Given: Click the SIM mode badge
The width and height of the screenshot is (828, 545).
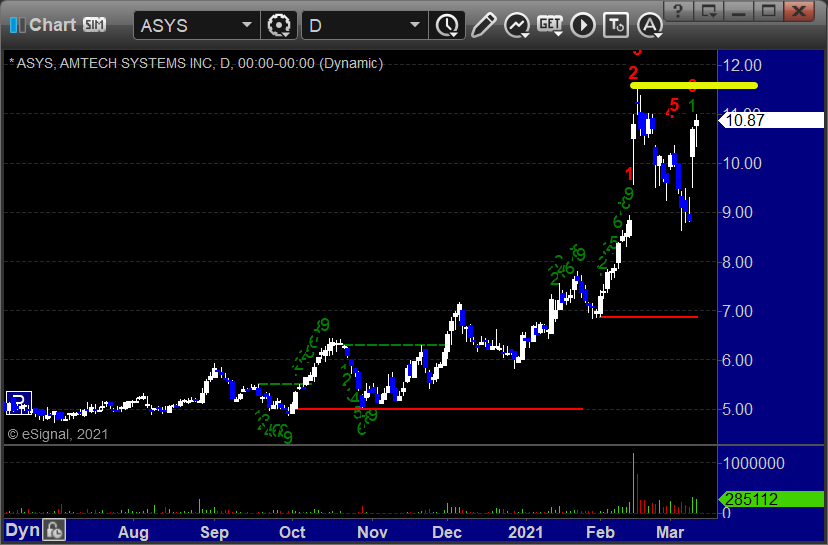Looking at the screenshot, I should pos(95,25).
